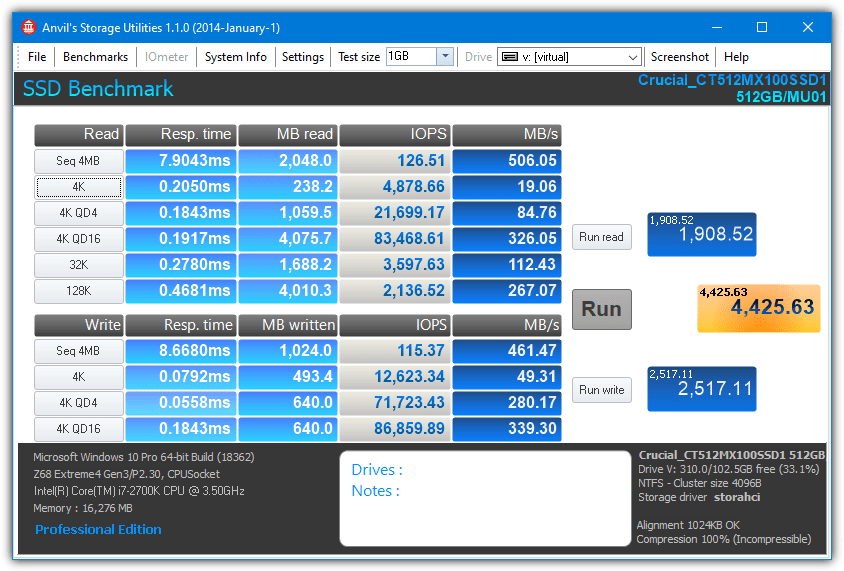Click the Professional Edition link
844x571 pixels.
(98, 530)
